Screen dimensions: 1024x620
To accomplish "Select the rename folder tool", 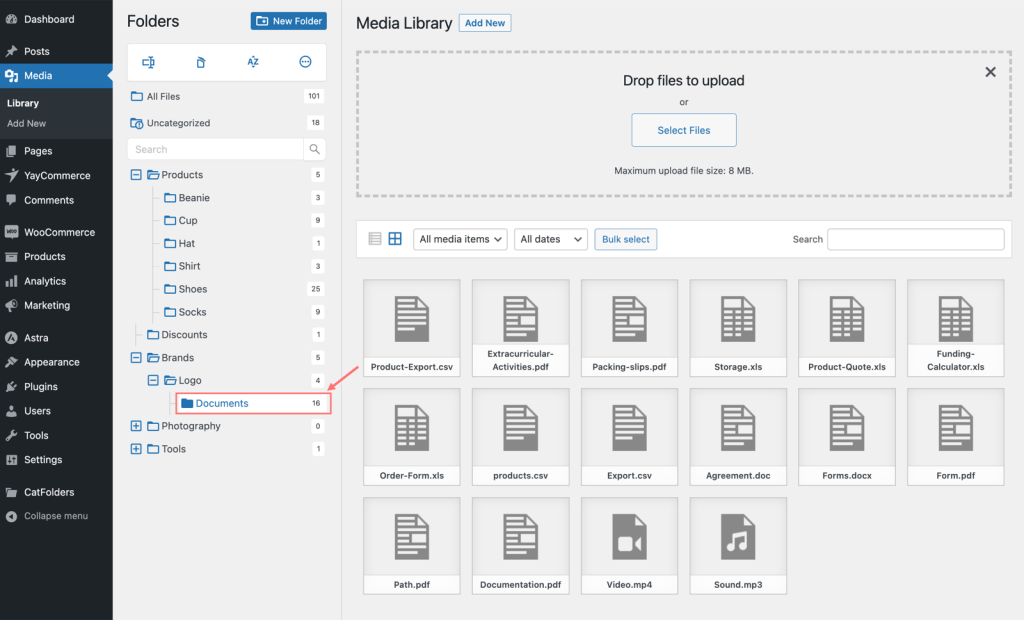I will point(149,61).
